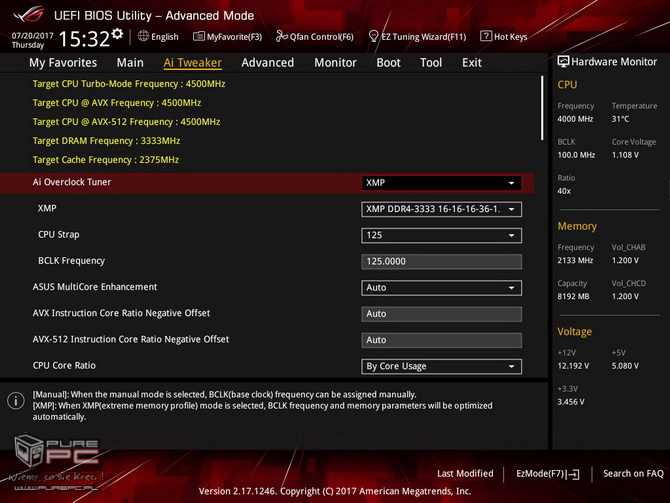
Task: Click the 2133 MHz memory frequency value
Action: [x=575, y=260]
